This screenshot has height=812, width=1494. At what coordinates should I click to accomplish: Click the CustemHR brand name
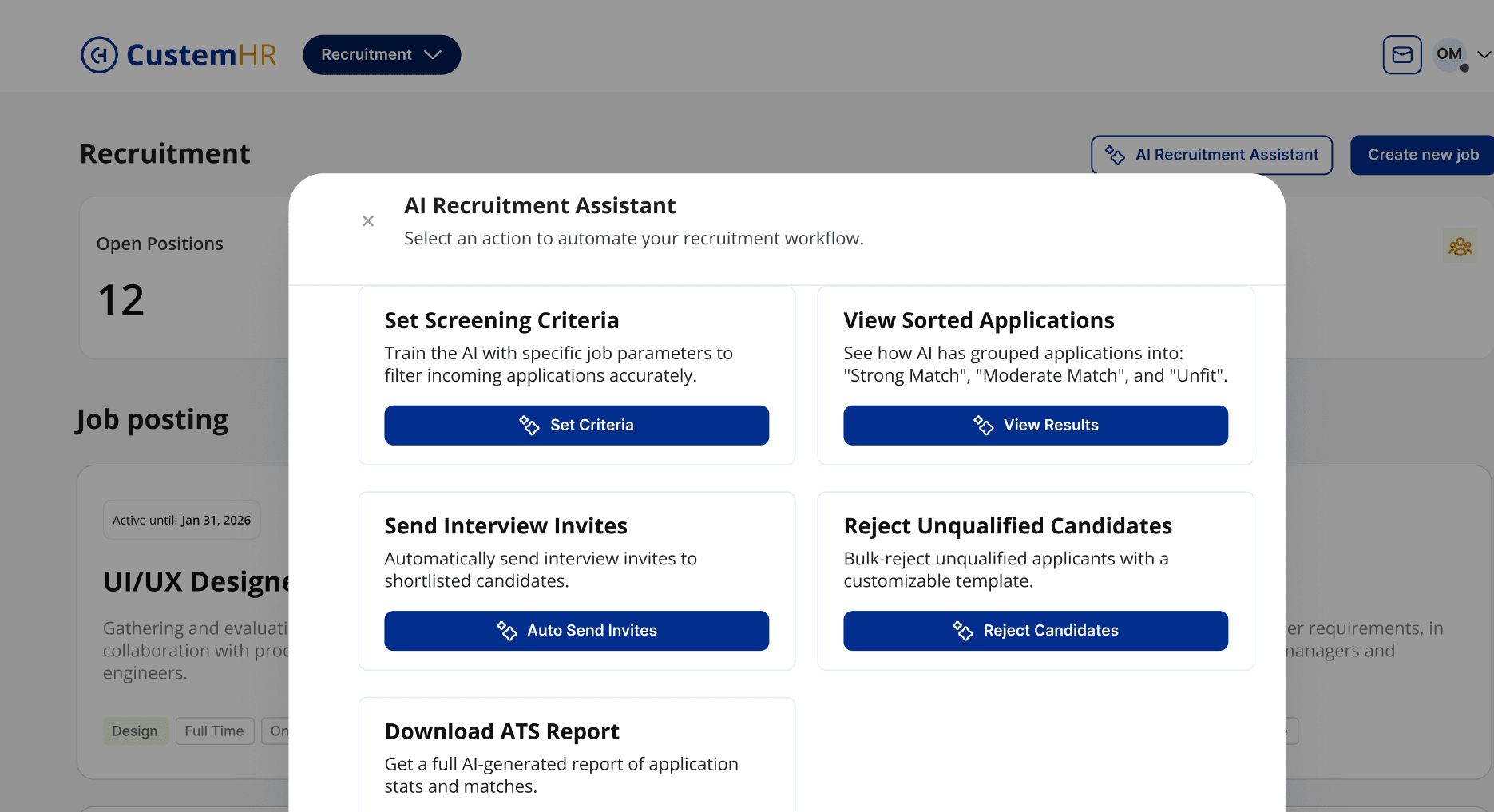201,55
